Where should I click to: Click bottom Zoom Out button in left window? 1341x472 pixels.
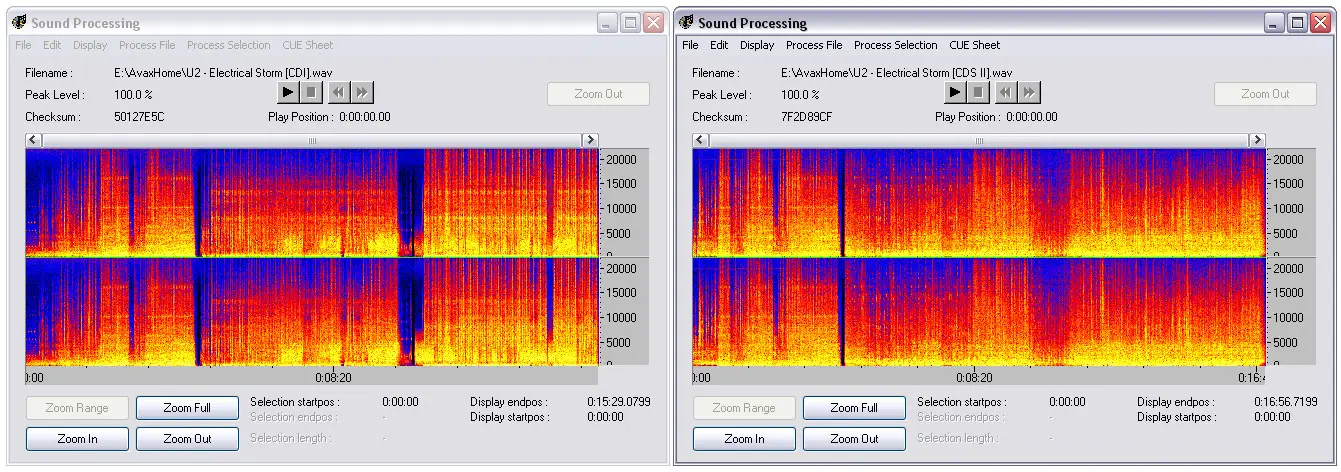(x=187, y=438)
